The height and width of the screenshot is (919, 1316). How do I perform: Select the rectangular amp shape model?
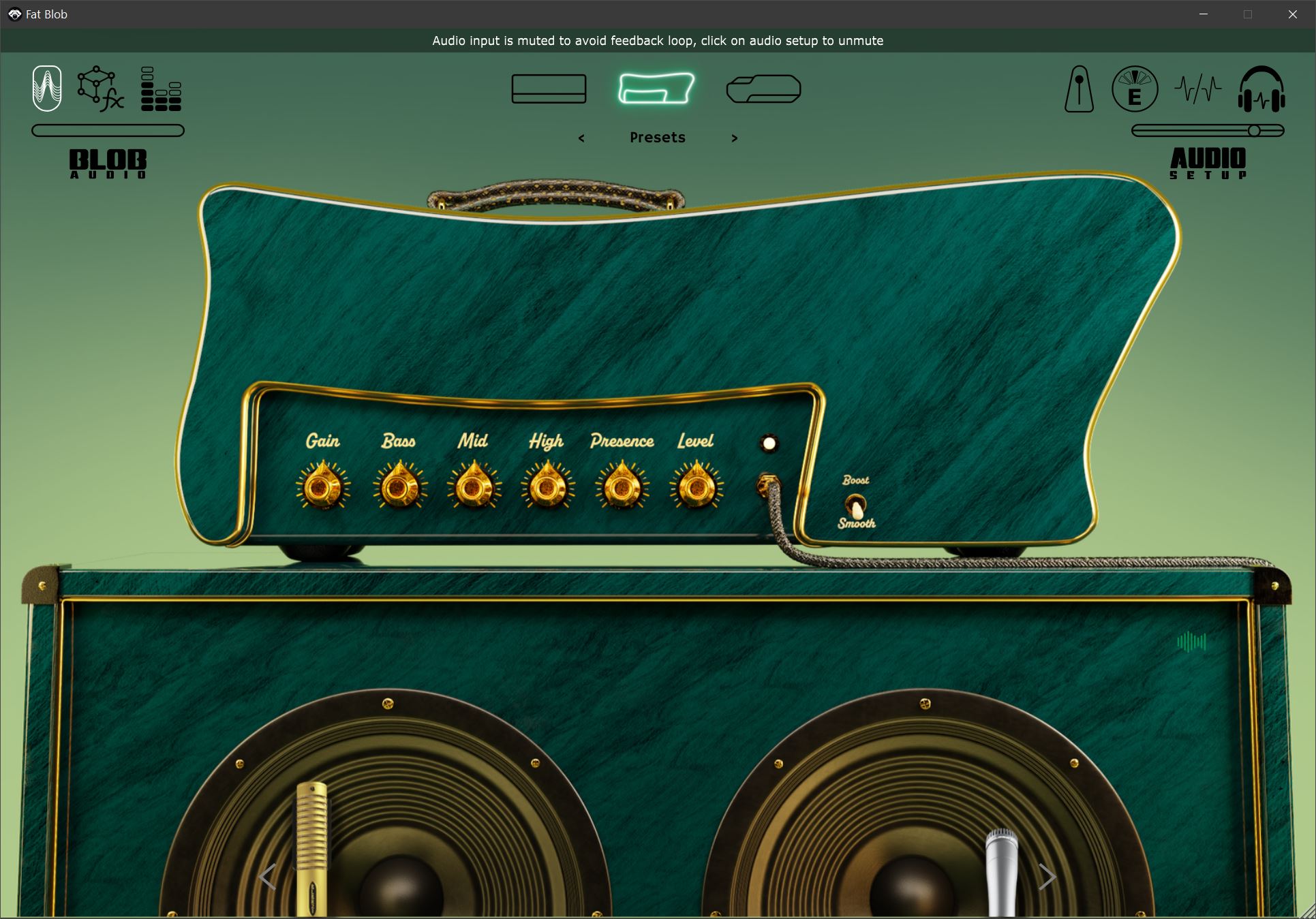[549, 89]
